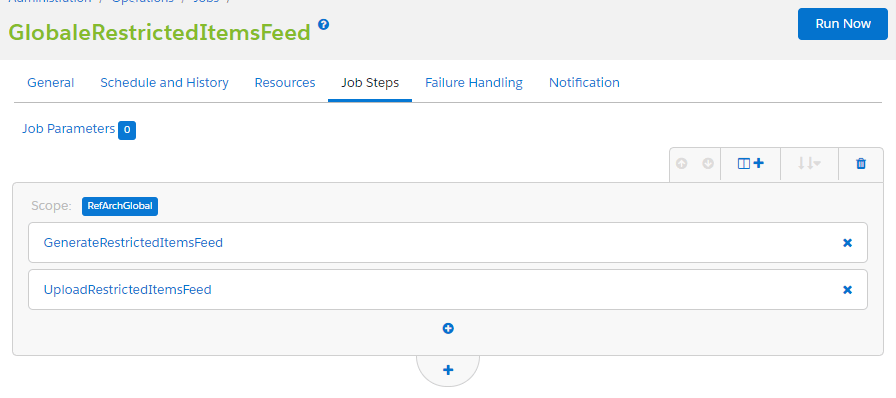Delete flow using trash can icon

coord(861,164)
